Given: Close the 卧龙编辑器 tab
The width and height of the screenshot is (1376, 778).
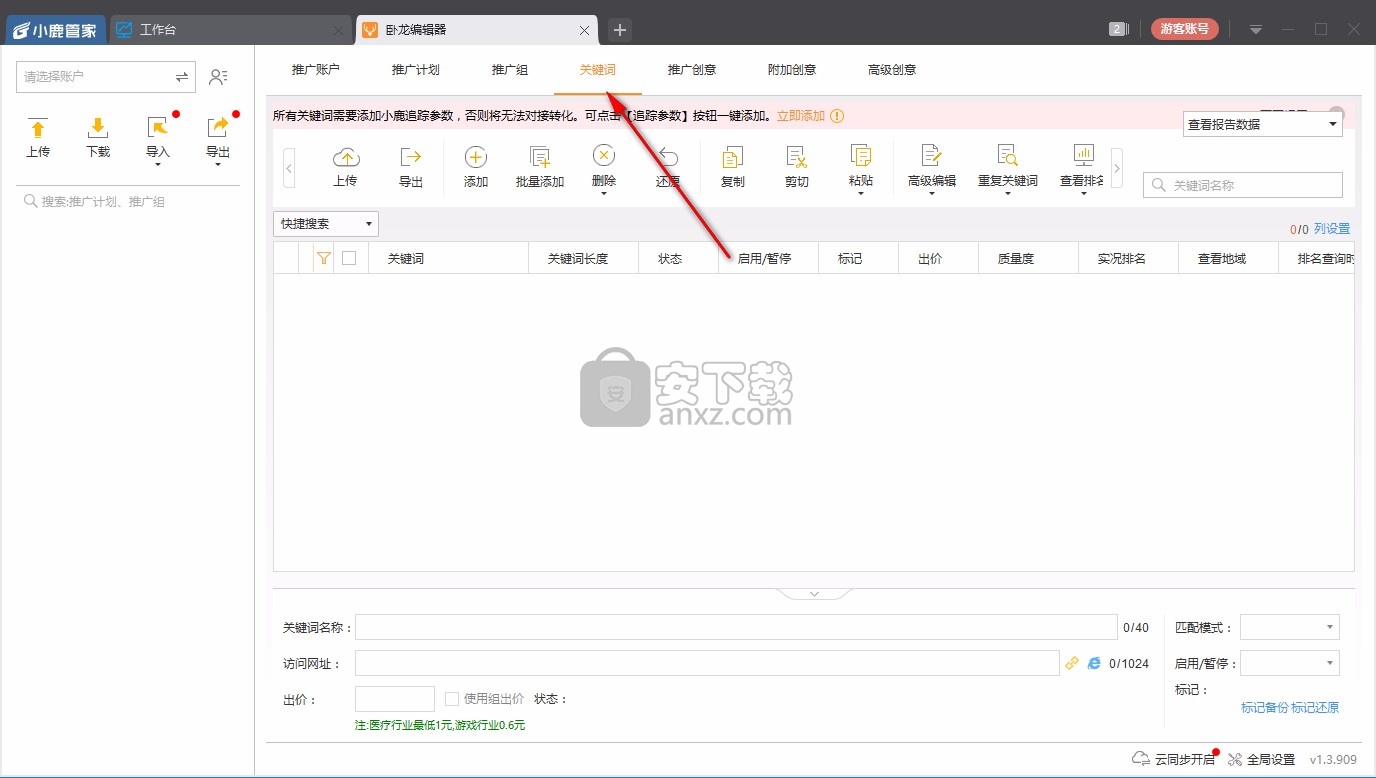Looking at the screenshot, I should point(584,30).
